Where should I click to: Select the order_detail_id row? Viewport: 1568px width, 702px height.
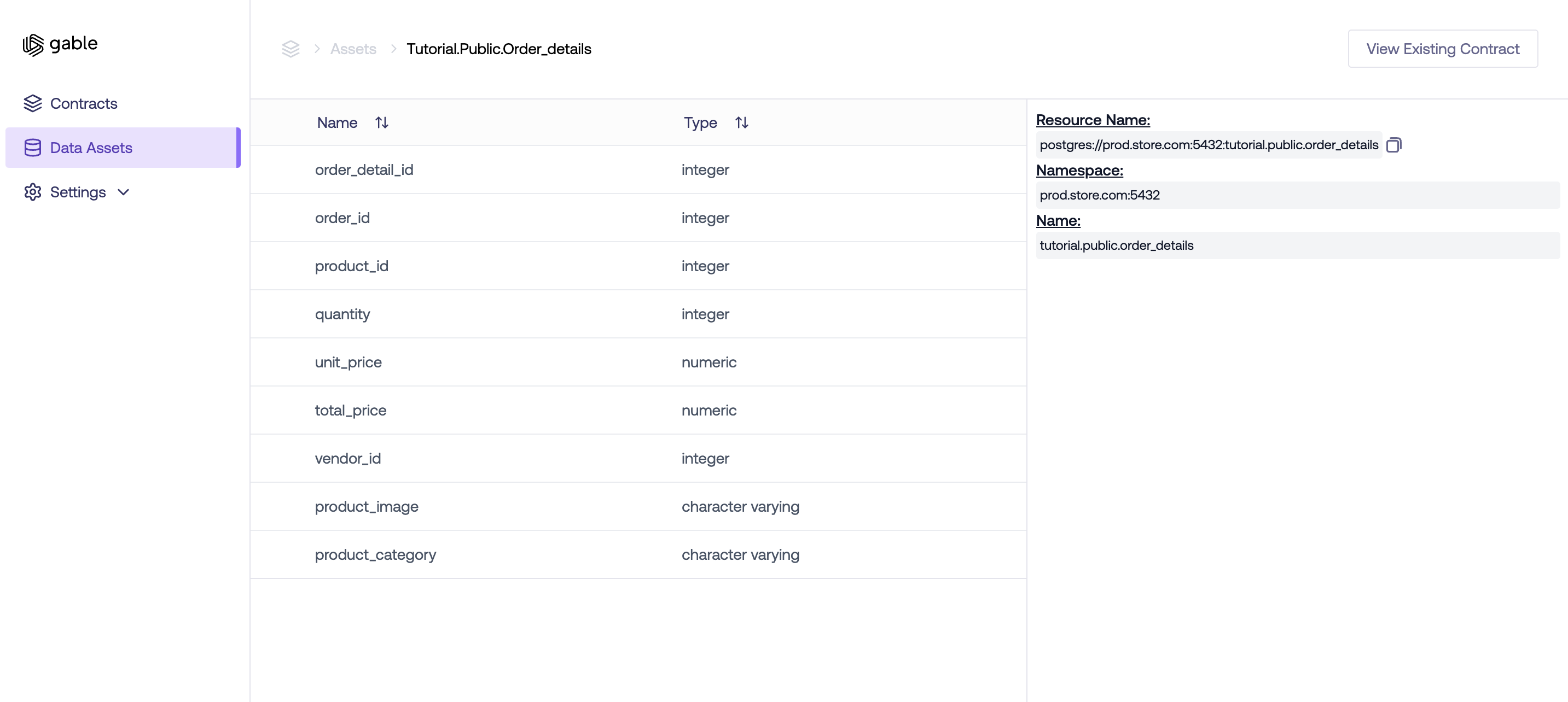pyautogui.click(x=364, y=169)
